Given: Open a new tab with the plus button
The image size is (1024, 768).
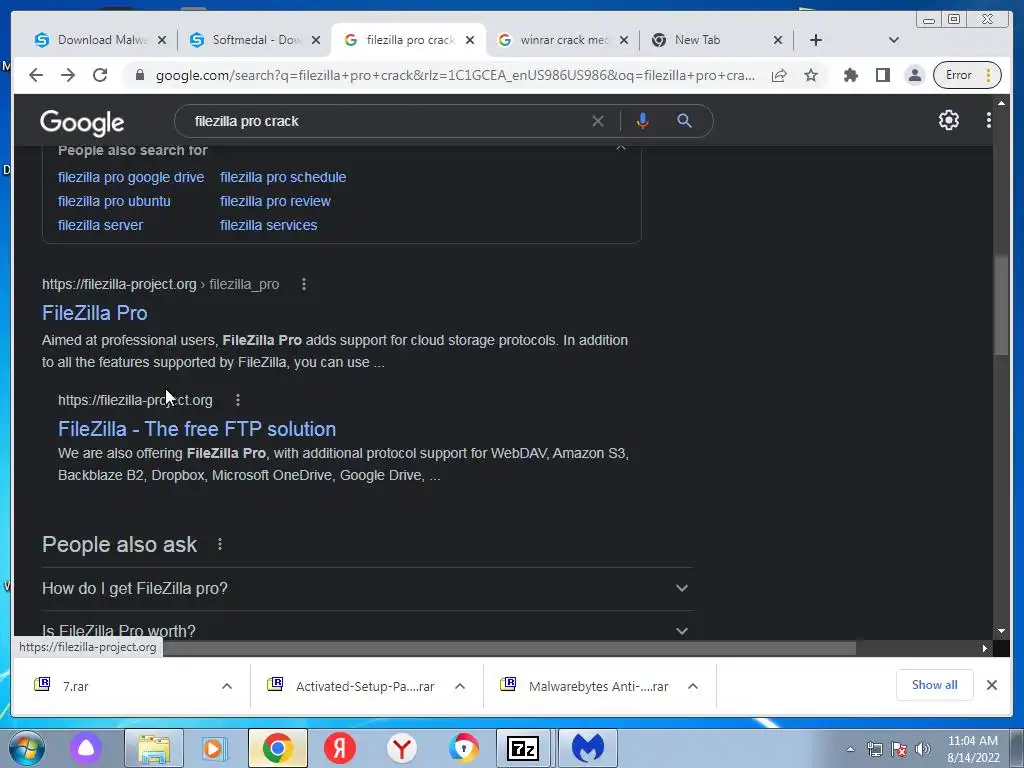Looking at the screenshot, I should pos(816,40).
